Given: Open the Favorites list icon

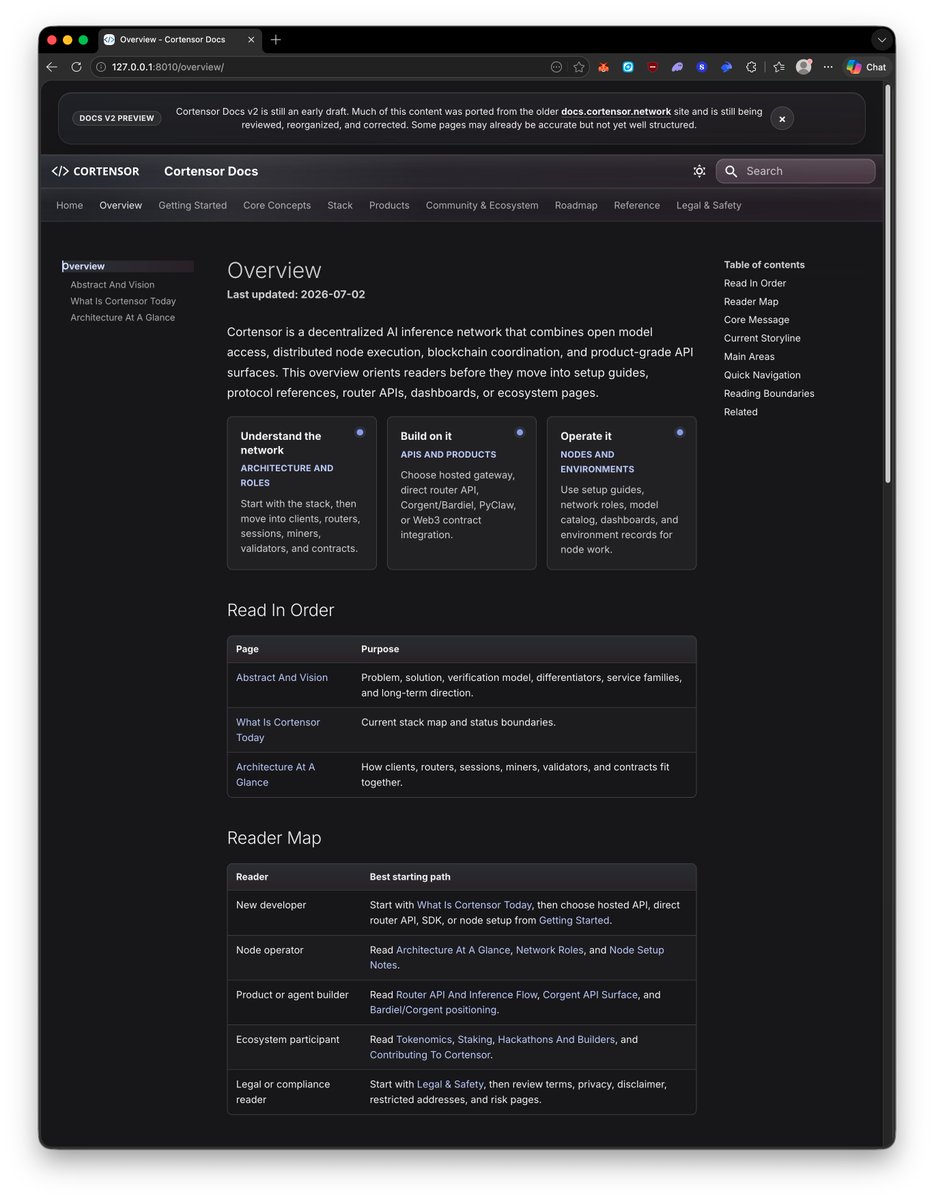Looking at the screenshot, I should click(x=779, y=67).
